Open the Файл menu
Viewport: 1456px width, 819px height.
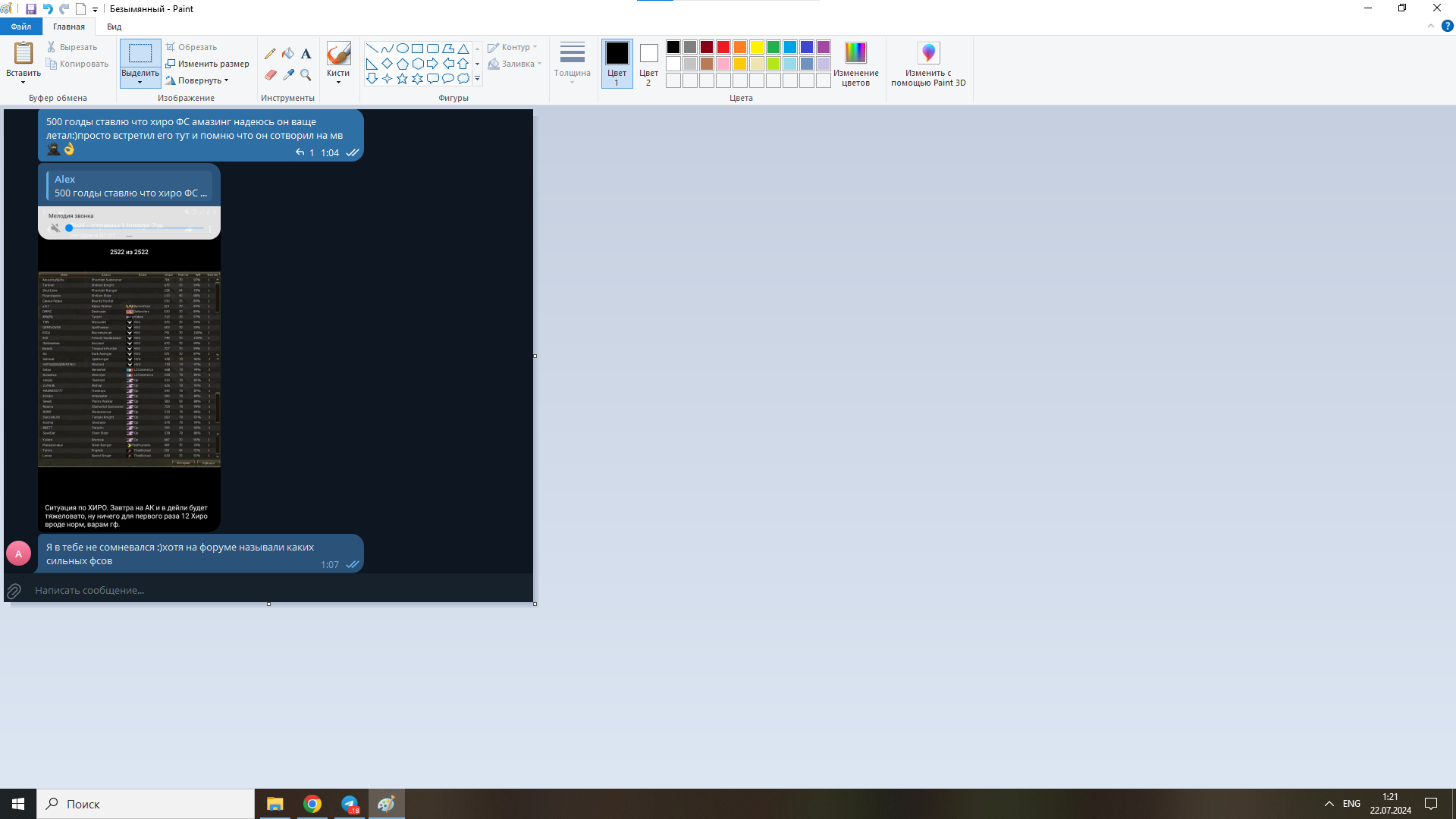click(20, 26)
